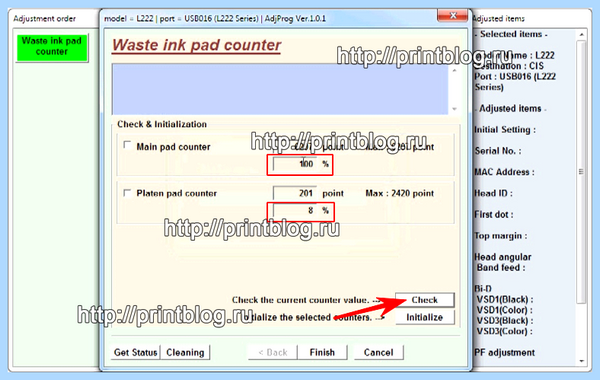Screen dimensions: 600x380
Task: Click 'Head angular' in Adjusted items
Action: (x=503, y=257)
